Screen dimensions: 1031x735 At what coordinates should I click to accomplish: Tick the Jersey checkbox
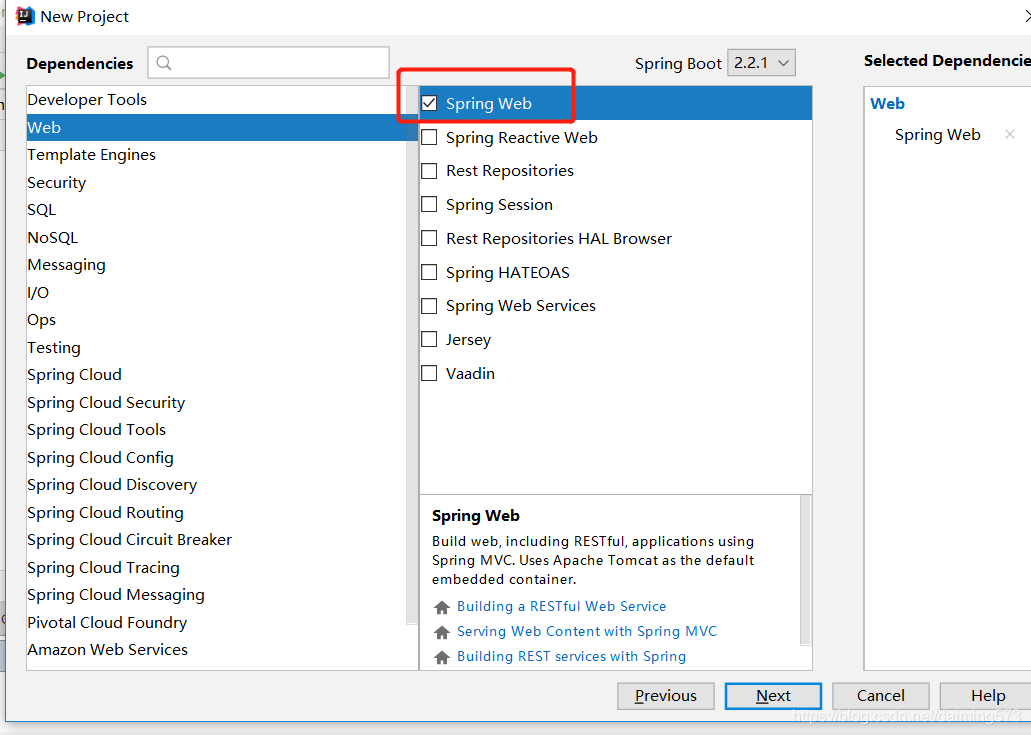coord(429,339)
